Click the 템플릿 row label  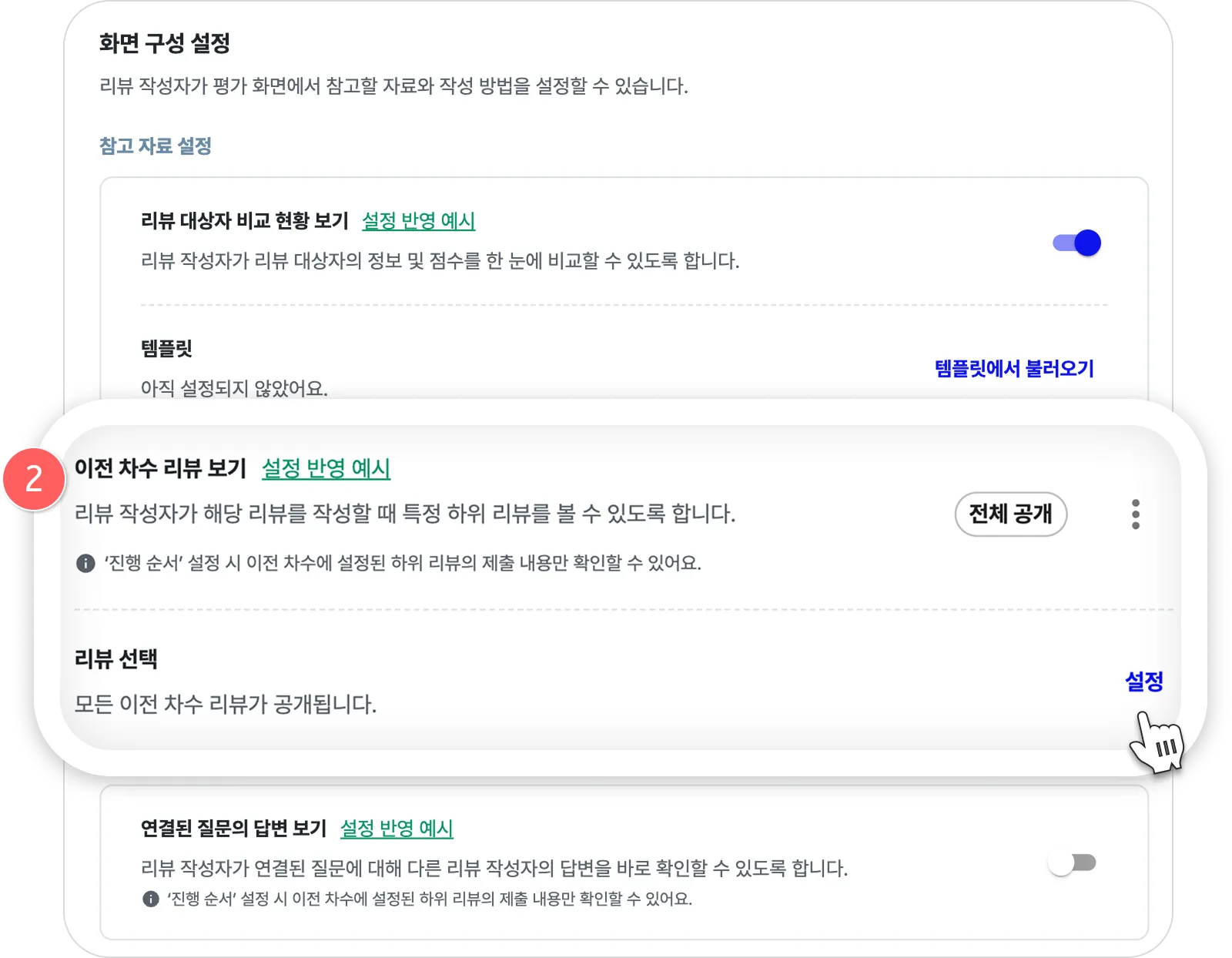click(166, 349)
